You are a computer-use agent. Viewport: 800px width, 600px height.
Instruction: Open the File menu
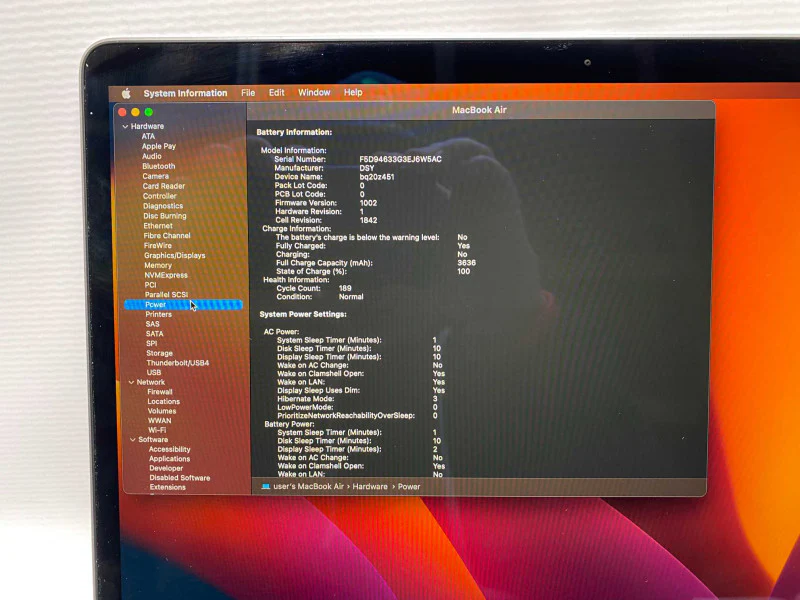click(248, 93)
